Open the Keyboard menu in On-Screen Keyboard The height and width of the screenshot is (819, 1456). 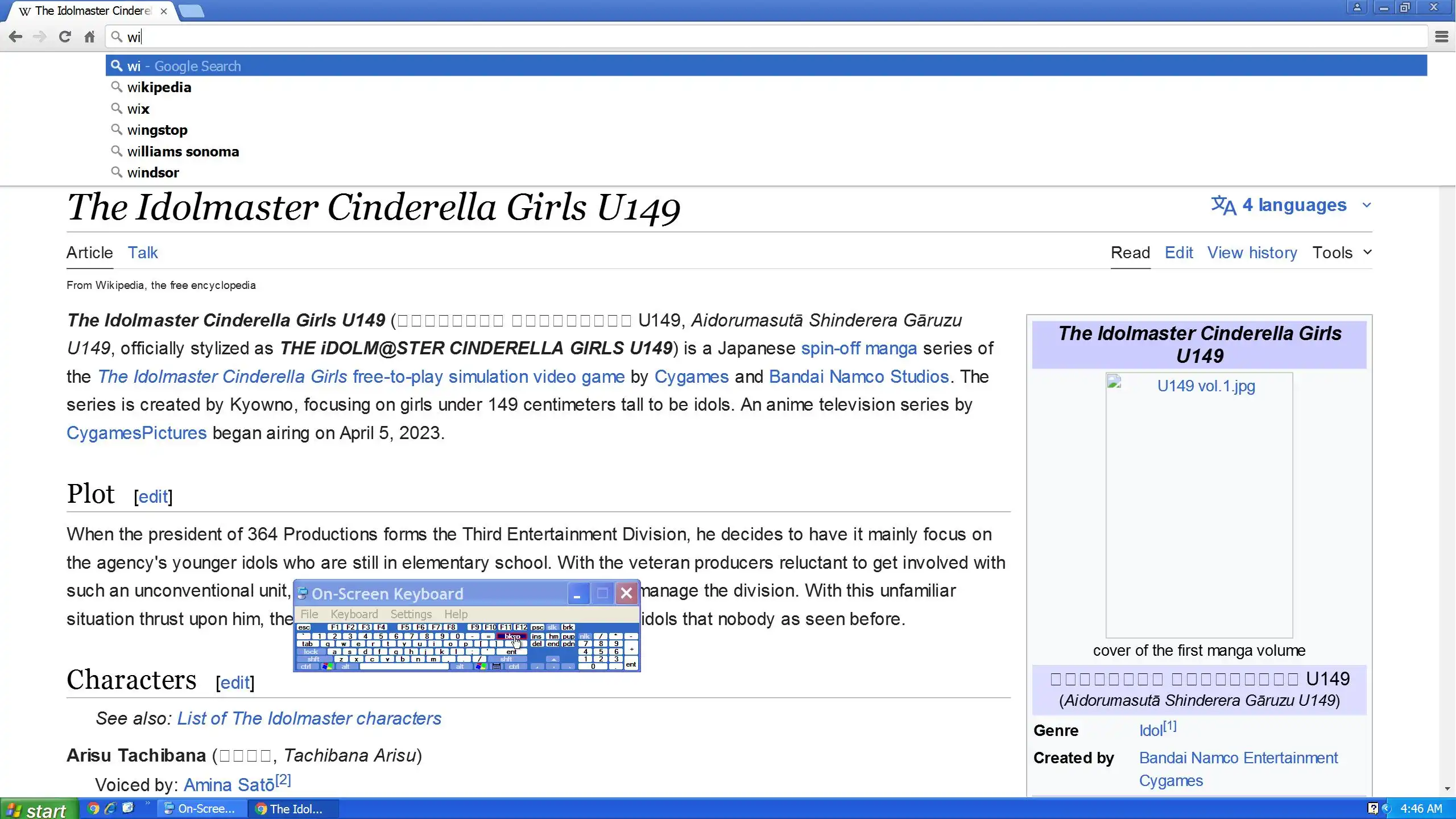point(354,614)
